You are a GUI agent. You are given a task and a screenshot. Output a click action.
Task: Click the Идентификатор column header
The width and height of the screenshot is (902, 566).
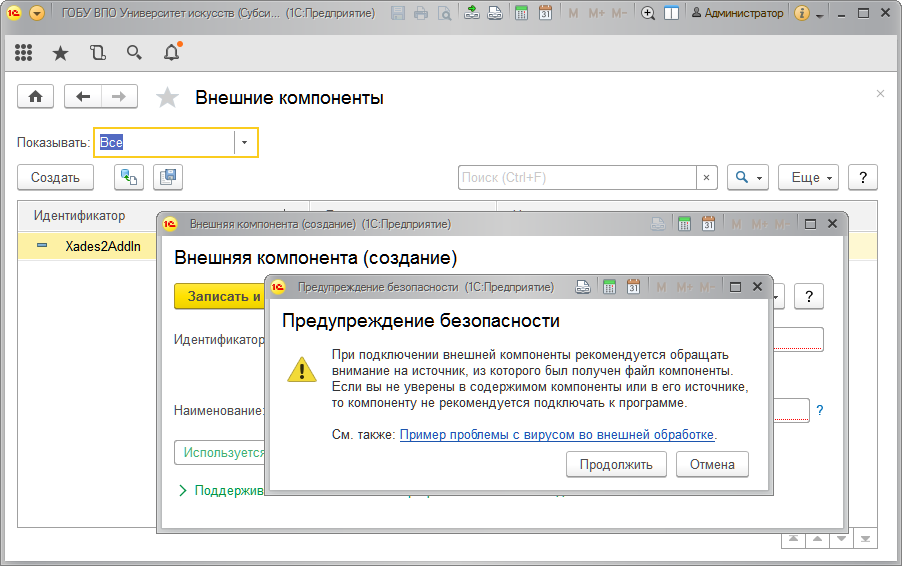(79, 216)
